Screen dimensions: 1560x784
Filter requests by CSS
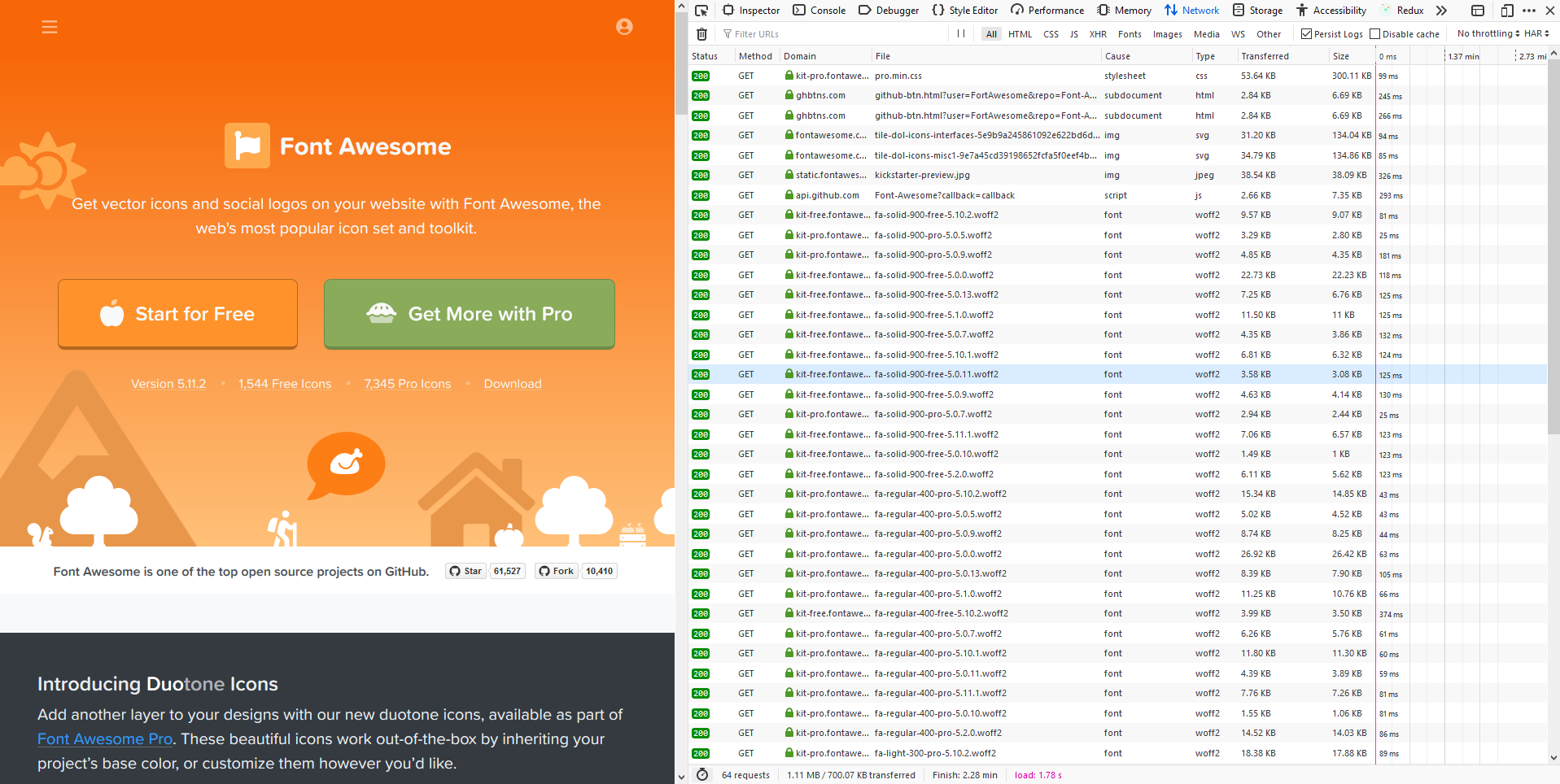click(x=1051, y=34)
